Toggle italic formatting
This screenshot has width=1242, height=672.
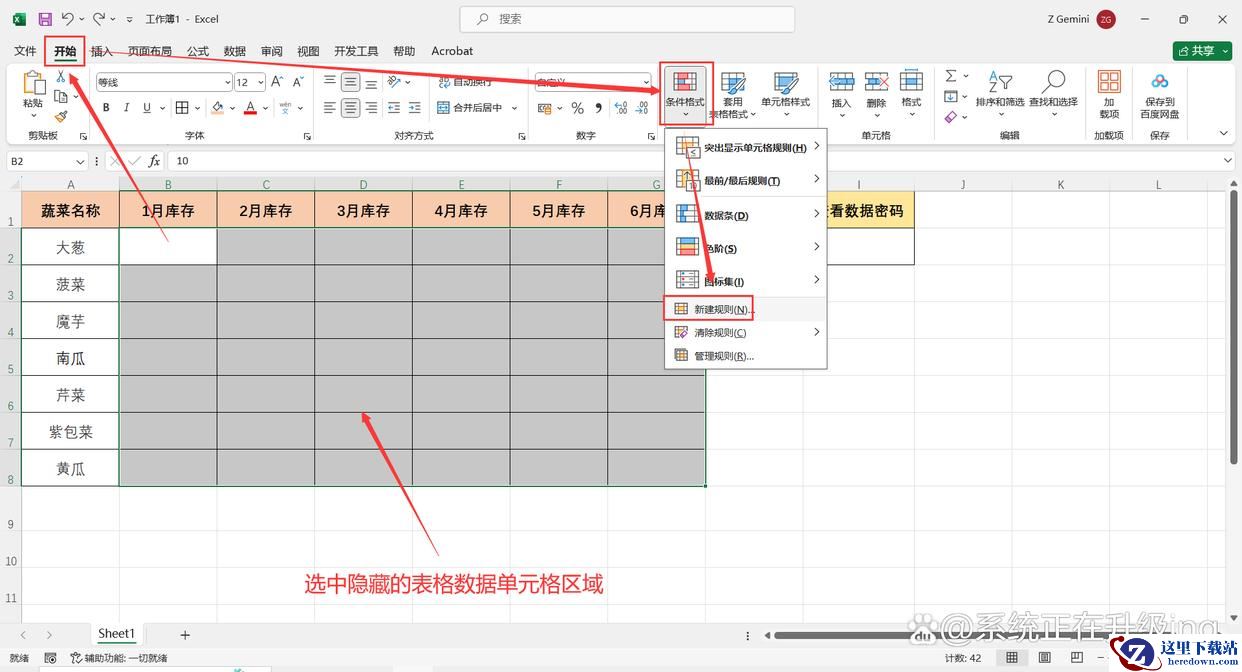click(126, 108)
